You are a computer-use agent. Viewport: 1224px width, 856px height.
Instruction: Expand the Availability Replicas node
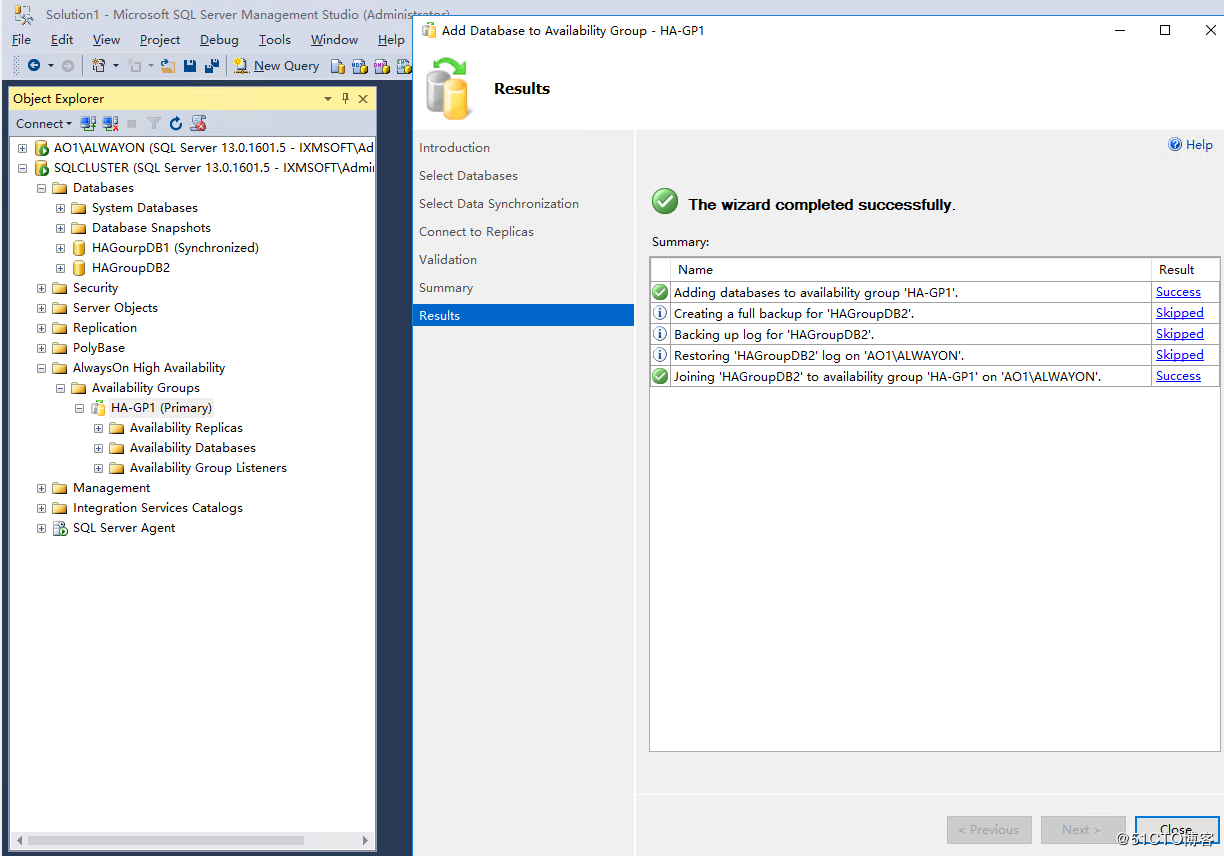[98, 427]
